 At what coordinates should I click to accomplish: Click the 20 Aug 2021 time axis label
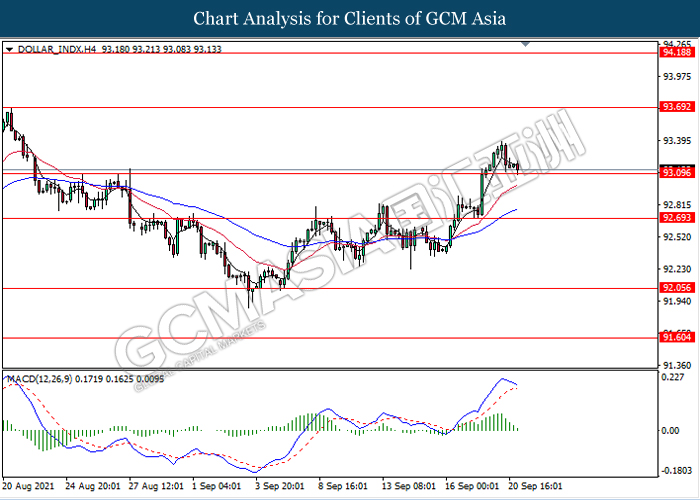(x=29, y=486)
